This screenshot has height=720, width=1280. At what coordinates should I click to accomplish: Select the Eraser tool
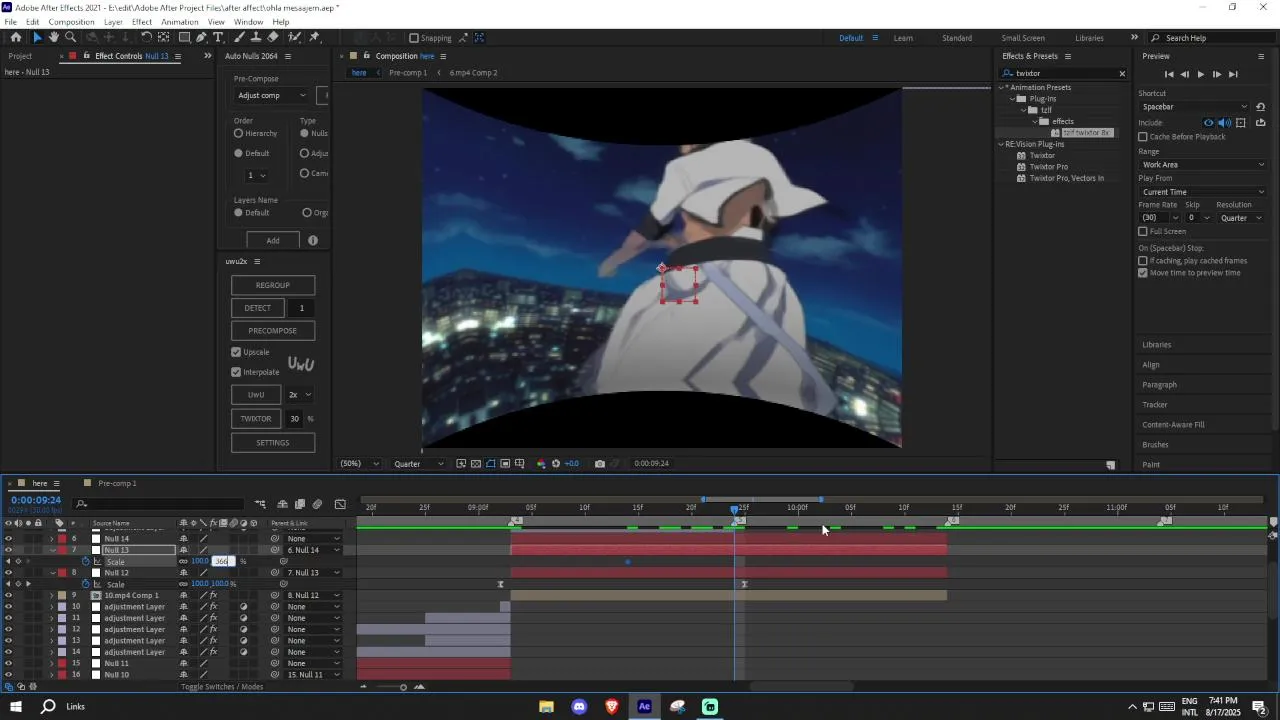click(x=273, y=37)
